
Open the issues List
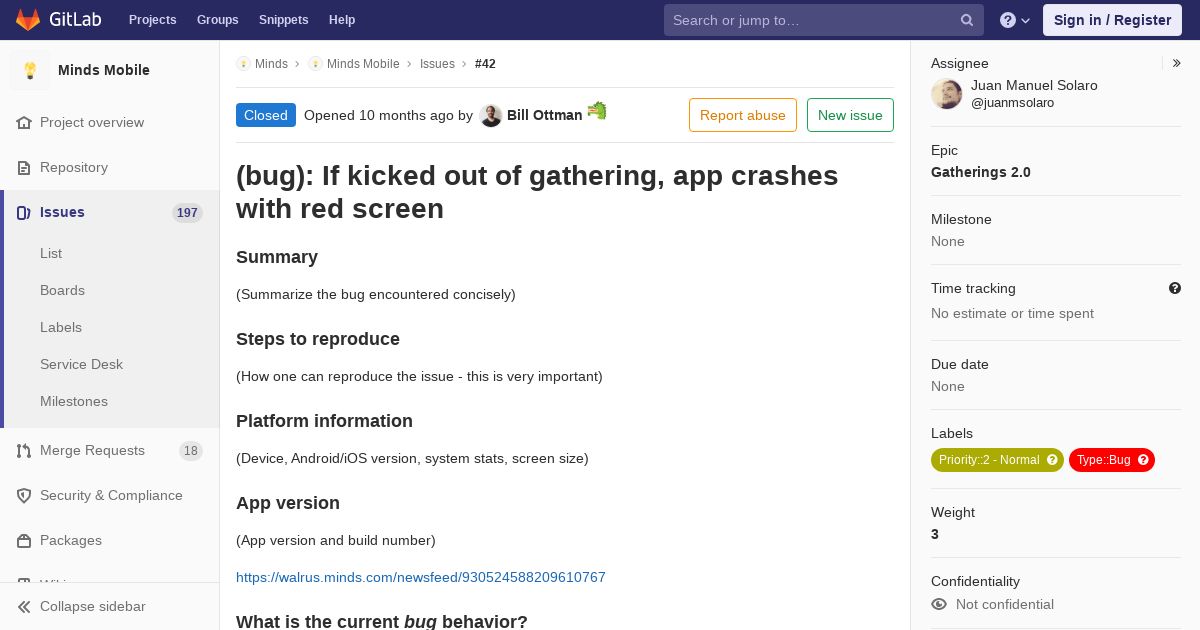tap(51, 253)
